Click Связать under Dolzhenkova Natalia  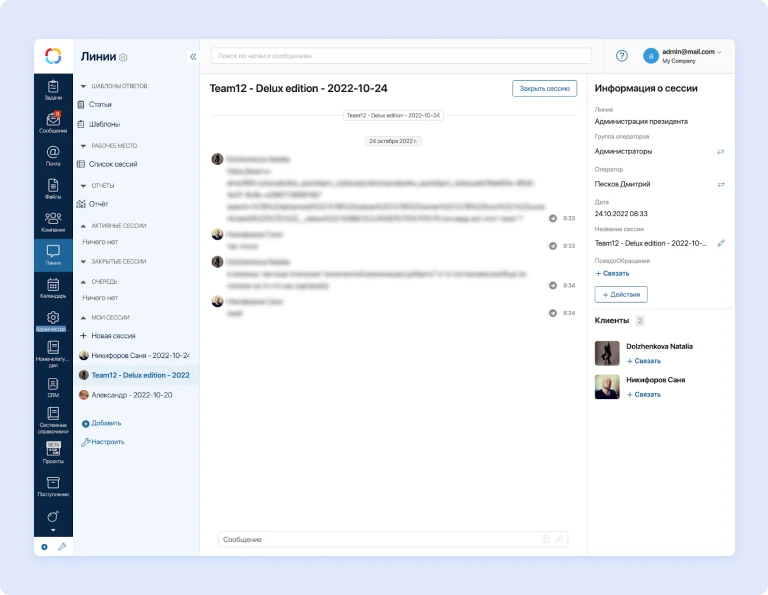coord(644,360)
